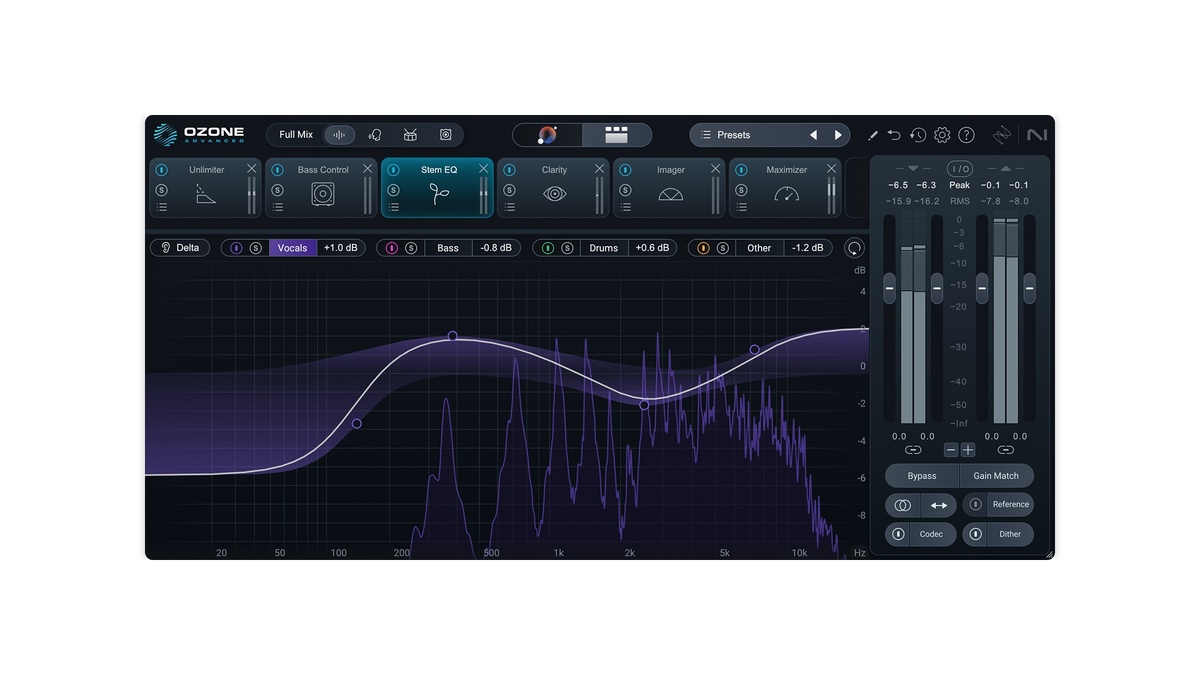This screenshot has width=1200, height=675.
Task: Click the Bypass button
Action: pyautogui.click(x=922, y=476)
